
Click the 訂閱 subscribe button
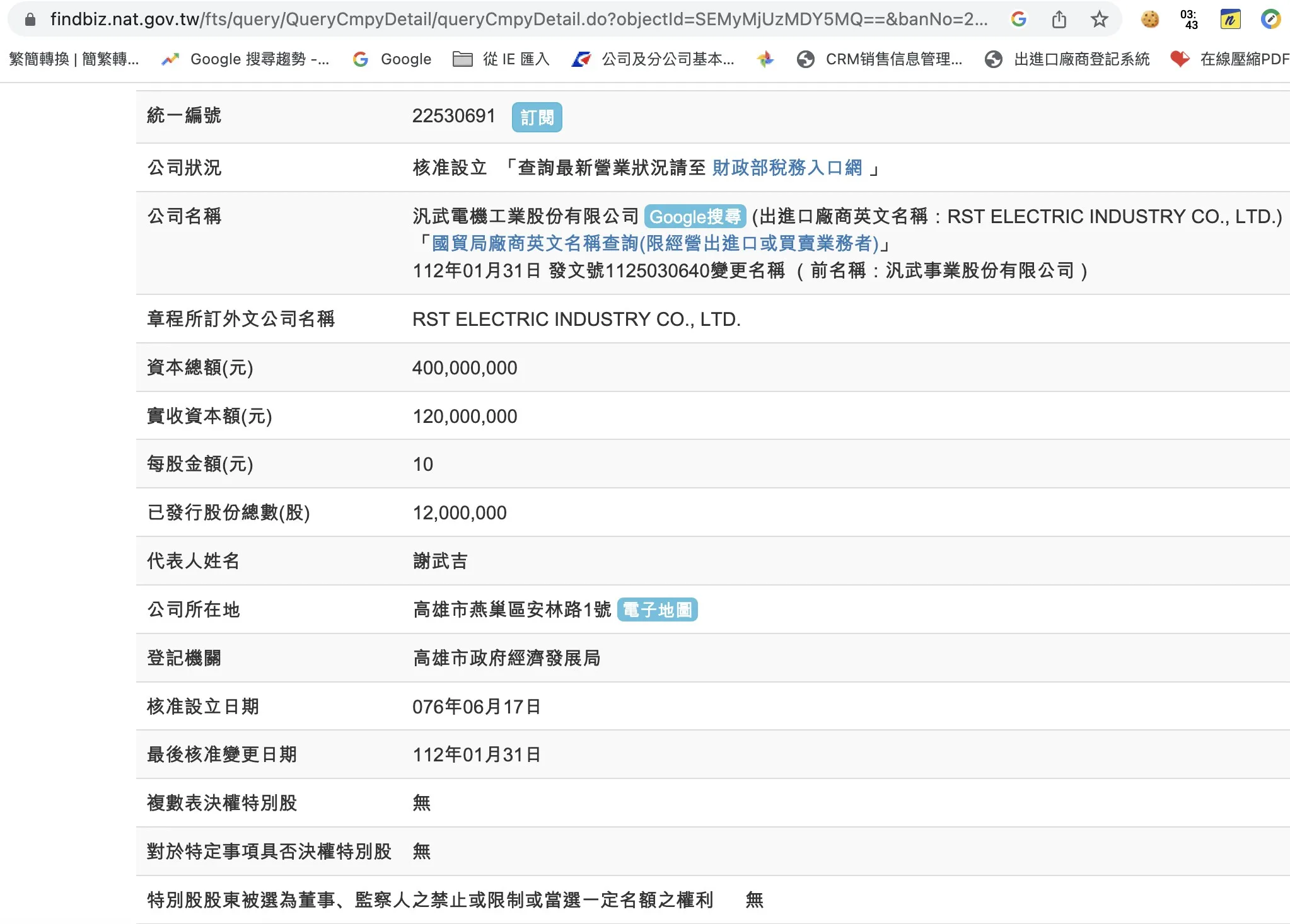coord(537,118)
